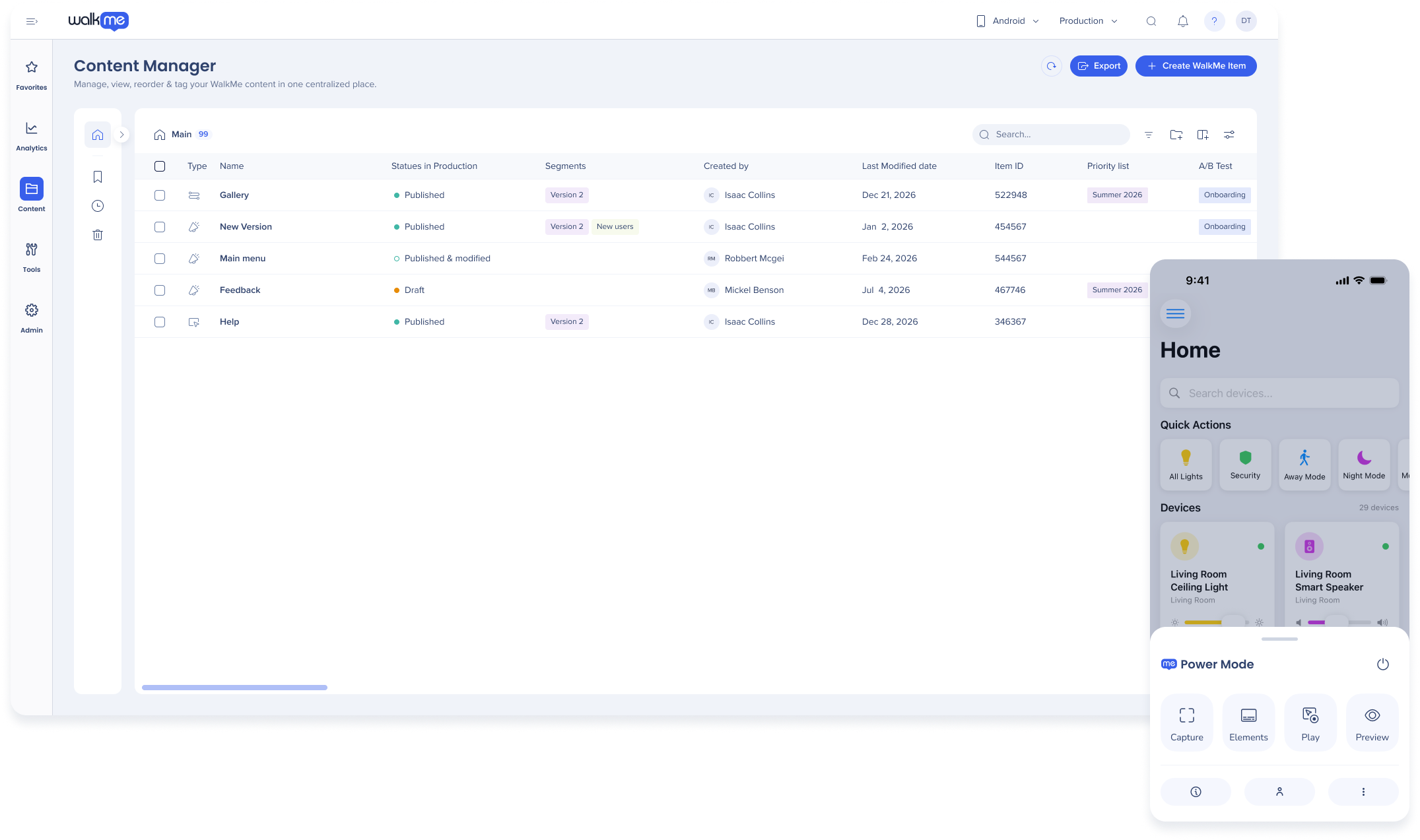Open the manage columns icon
The width and height of the screenshot is (1420, 840).
pos(1202,135)
